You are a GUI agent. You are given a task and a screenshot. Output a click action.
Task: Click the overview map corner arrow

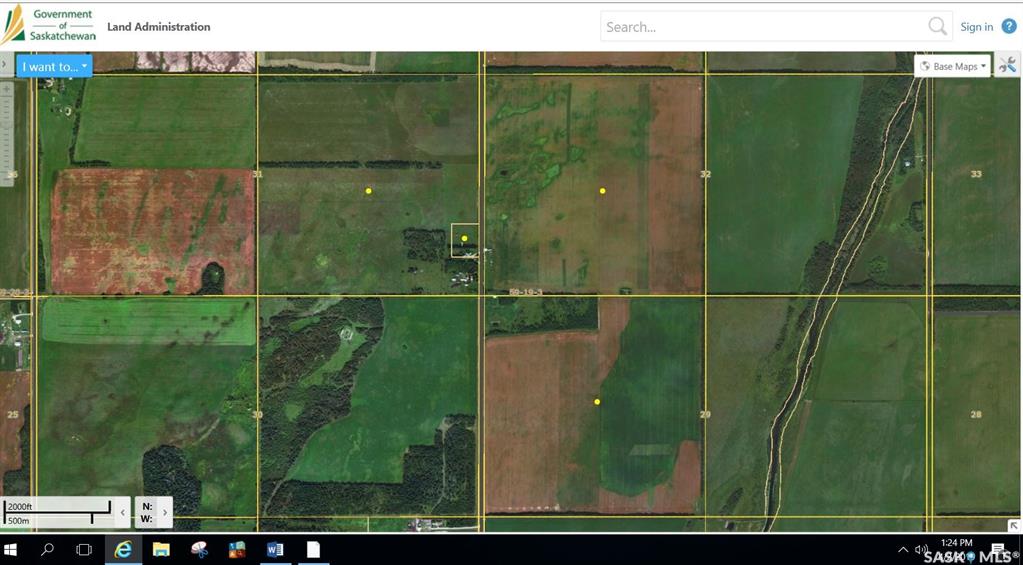(1013, 525)
